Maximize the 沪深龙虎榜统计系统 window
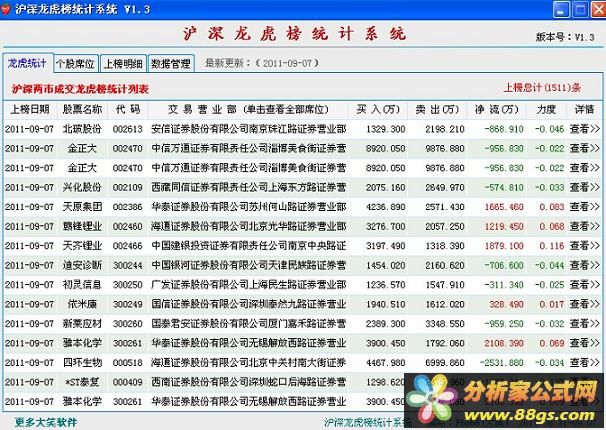This screenshot has width=606, height=430. click(580, 9)
